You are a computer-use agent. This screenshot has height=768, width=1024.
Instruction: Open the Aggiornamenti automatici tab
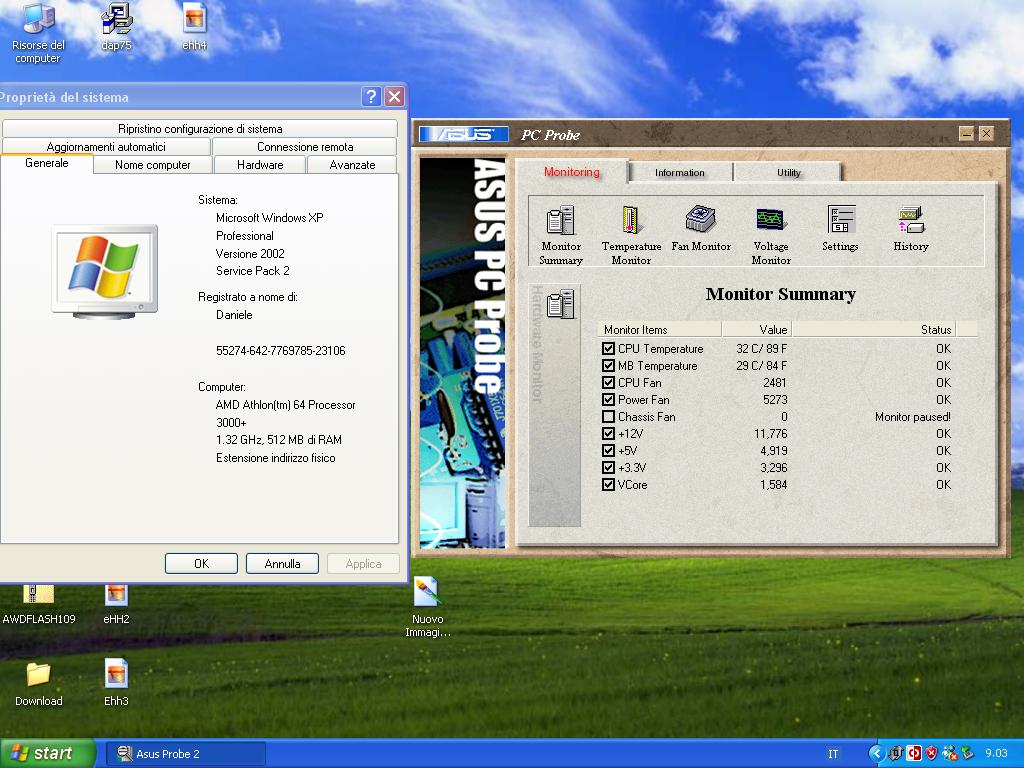(x=106, y=146)
